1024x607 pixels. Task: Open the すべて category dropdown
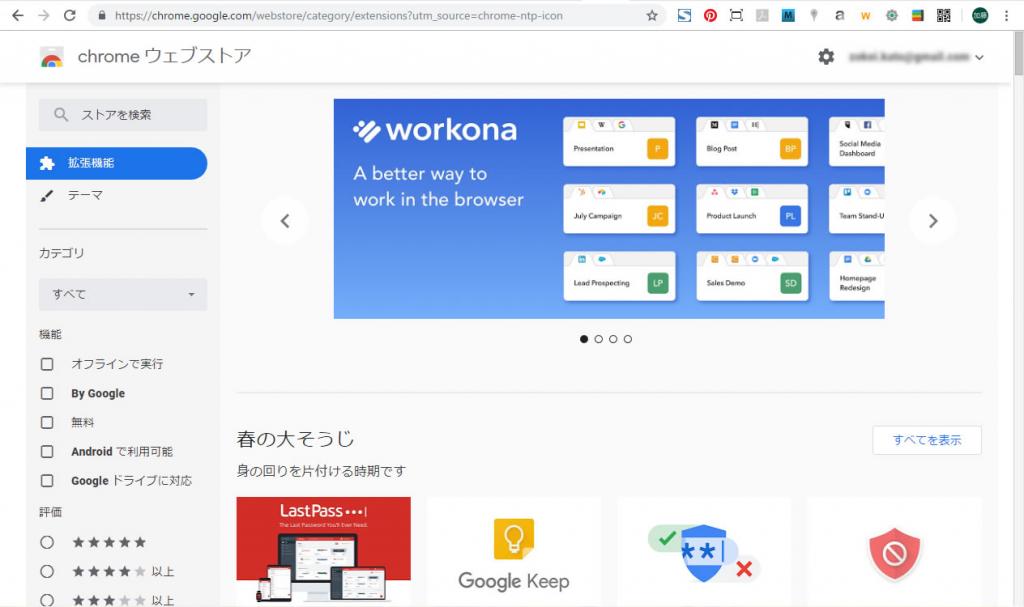pos(123,294)
